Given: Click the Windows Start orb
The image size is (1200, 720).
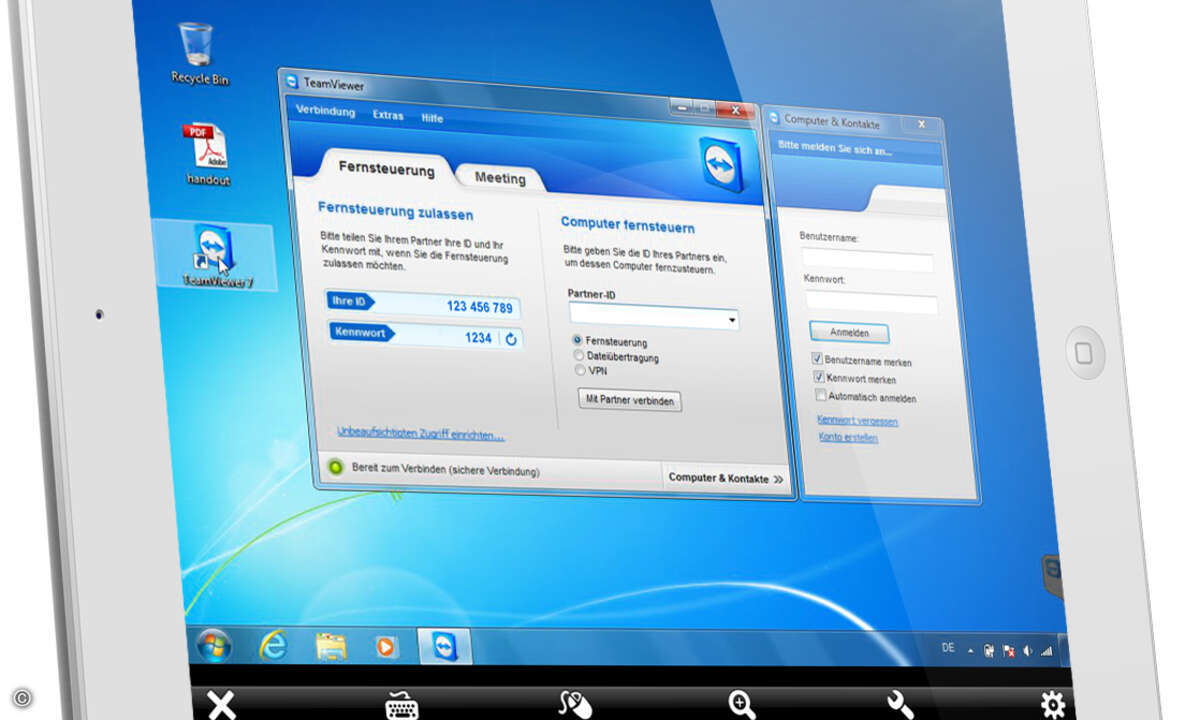Looking at the screenshot, I should click(x=215, y=646).
